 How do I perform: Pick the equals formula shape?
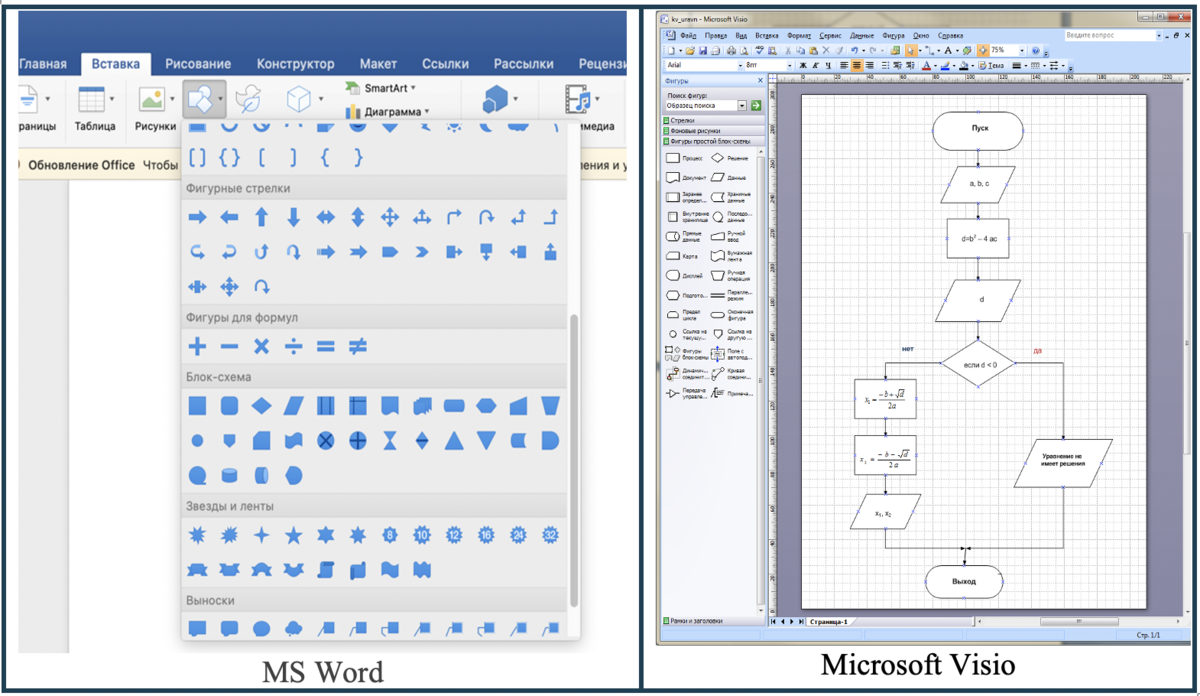coord(325,346)
